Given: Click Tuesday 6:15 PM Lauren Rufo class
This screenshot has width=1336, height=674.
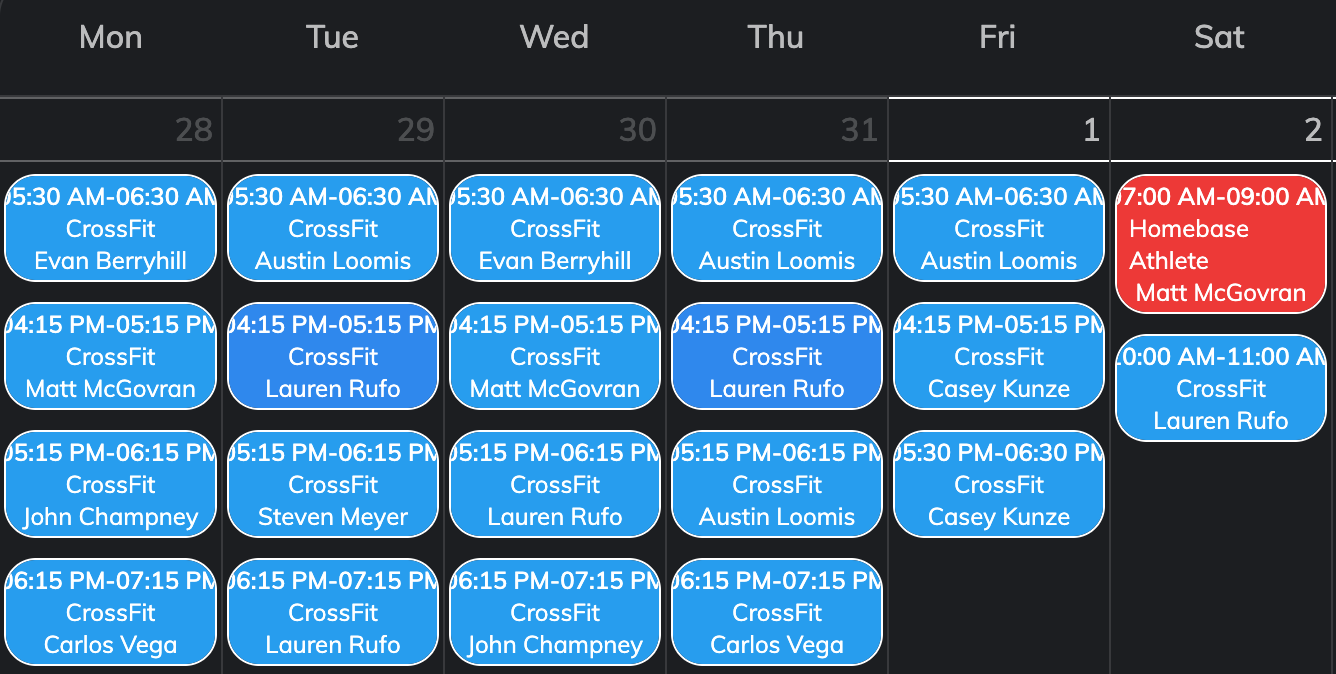Looking at the screenshot, I should [x=333, y=613].
